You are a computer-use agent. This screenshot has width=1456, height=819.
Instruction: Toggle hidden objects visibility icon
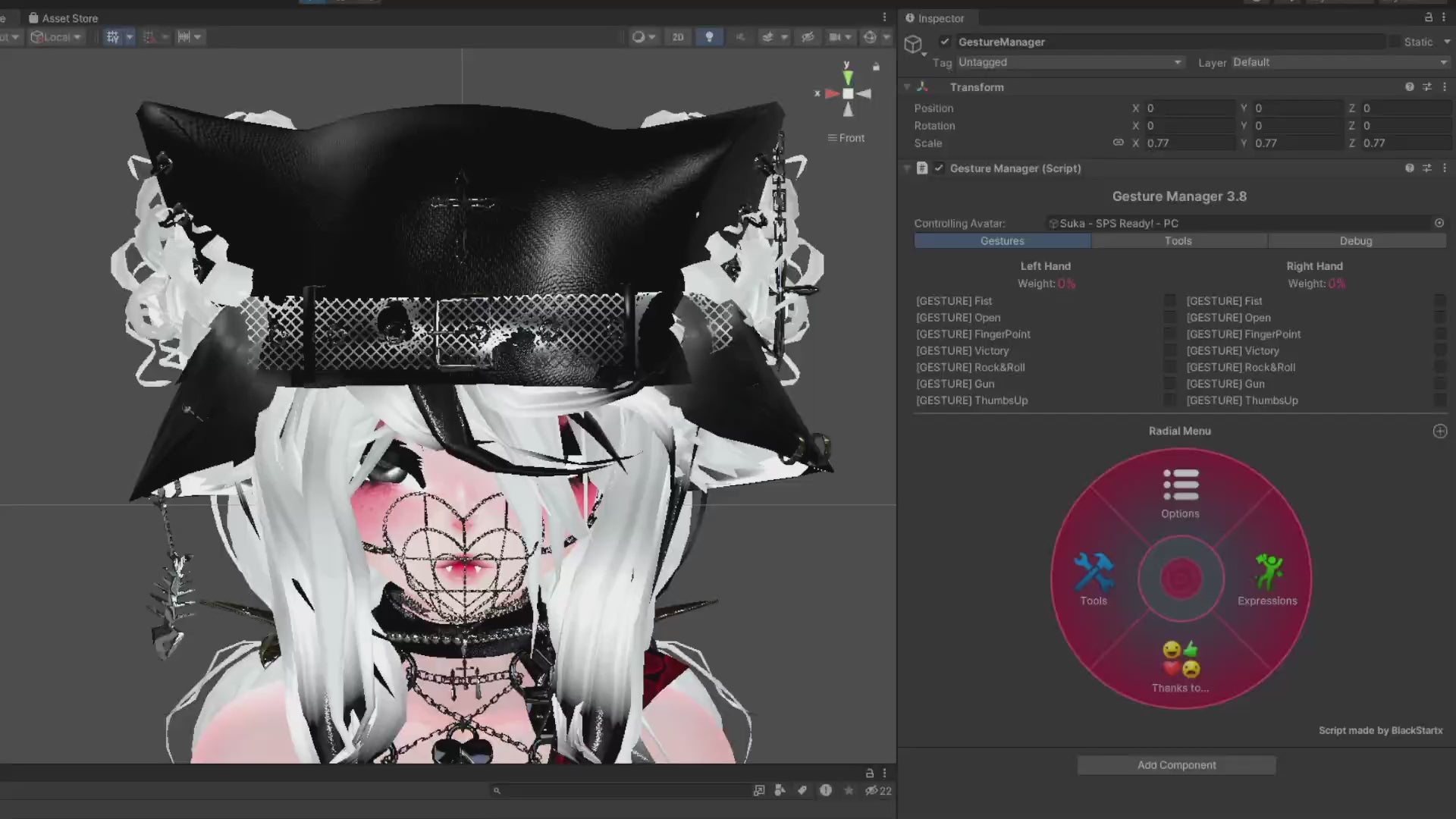tap(808, 36)
